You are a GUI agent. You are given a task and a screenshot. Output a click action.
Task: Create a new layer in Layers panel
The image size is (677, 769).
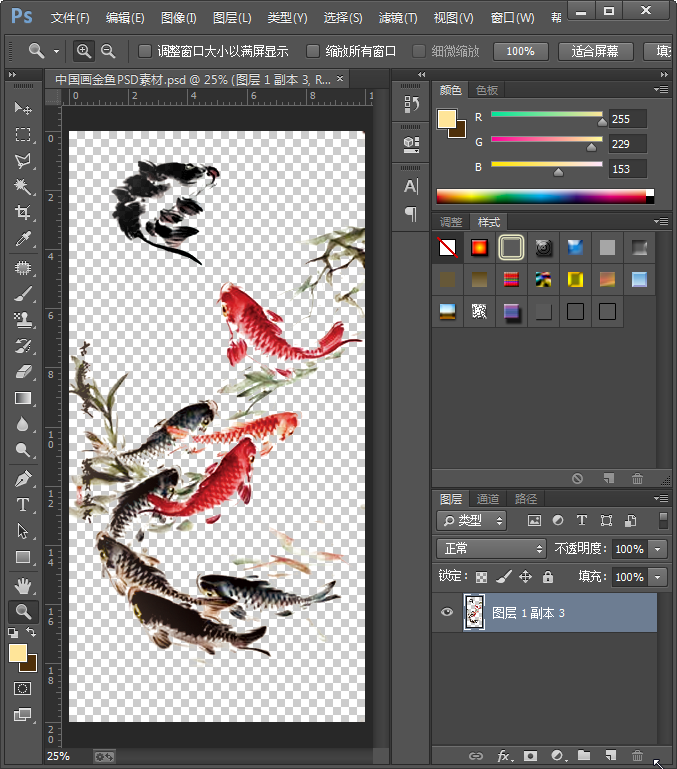coord(610,756)
